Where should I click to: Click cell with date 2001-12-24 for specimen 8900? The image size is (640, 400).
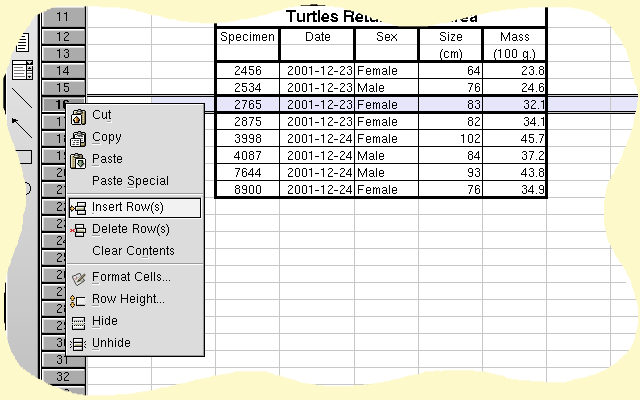coord(318,190)
